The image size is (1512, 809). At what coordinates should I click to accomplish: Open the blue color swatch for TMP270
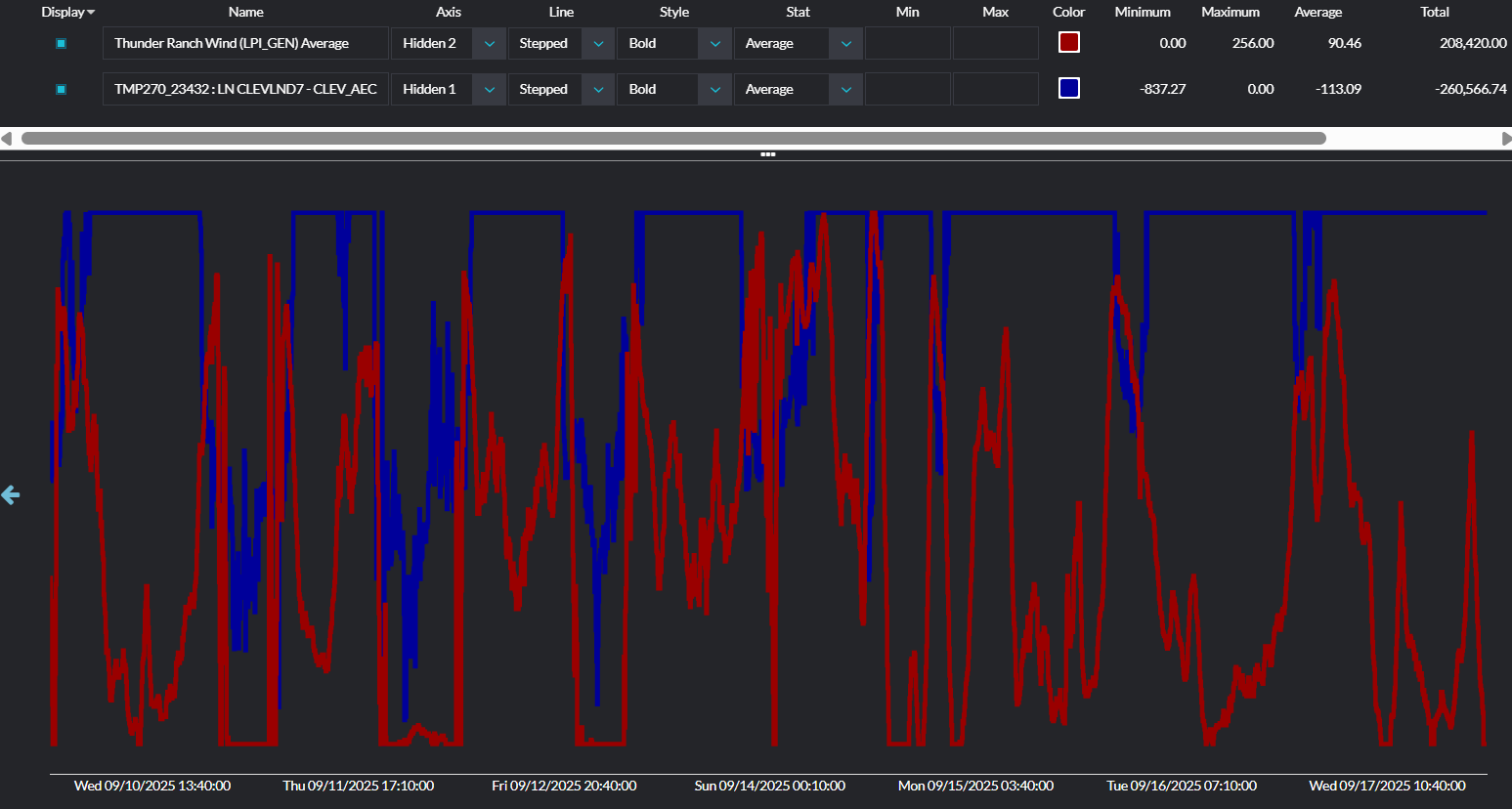pos(1068,88)
